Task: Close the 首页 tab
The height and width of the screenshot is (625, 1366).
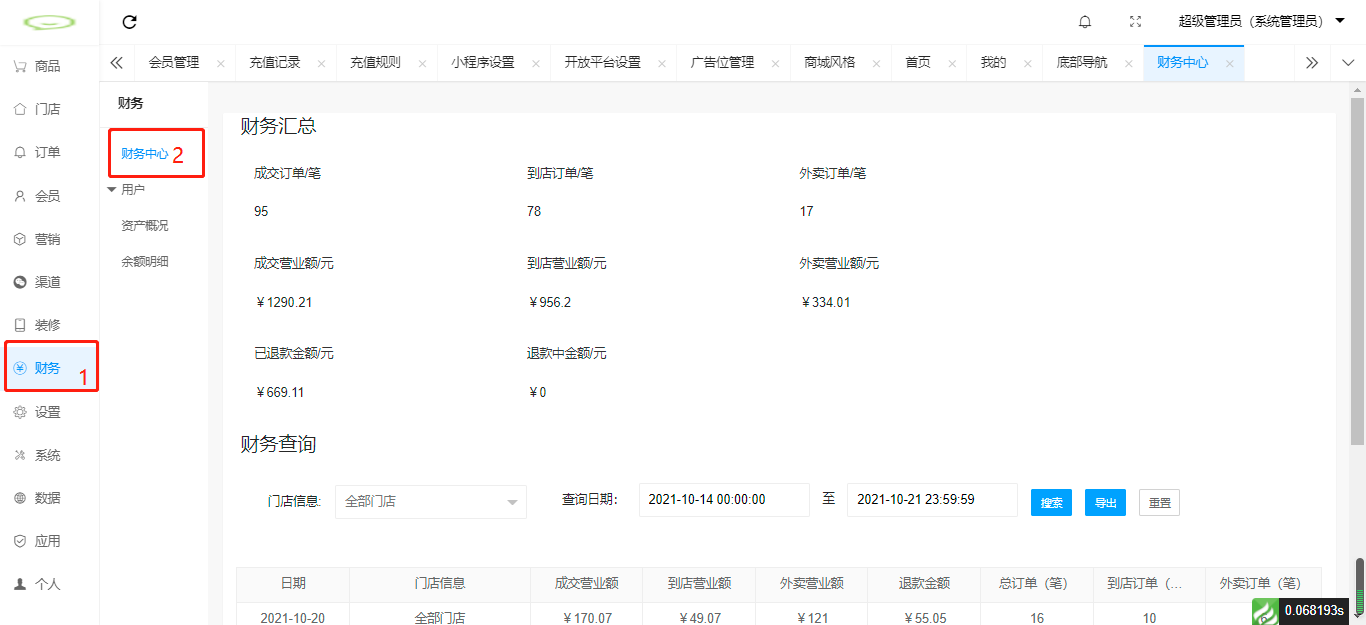Action: click(x=952, y=63)
